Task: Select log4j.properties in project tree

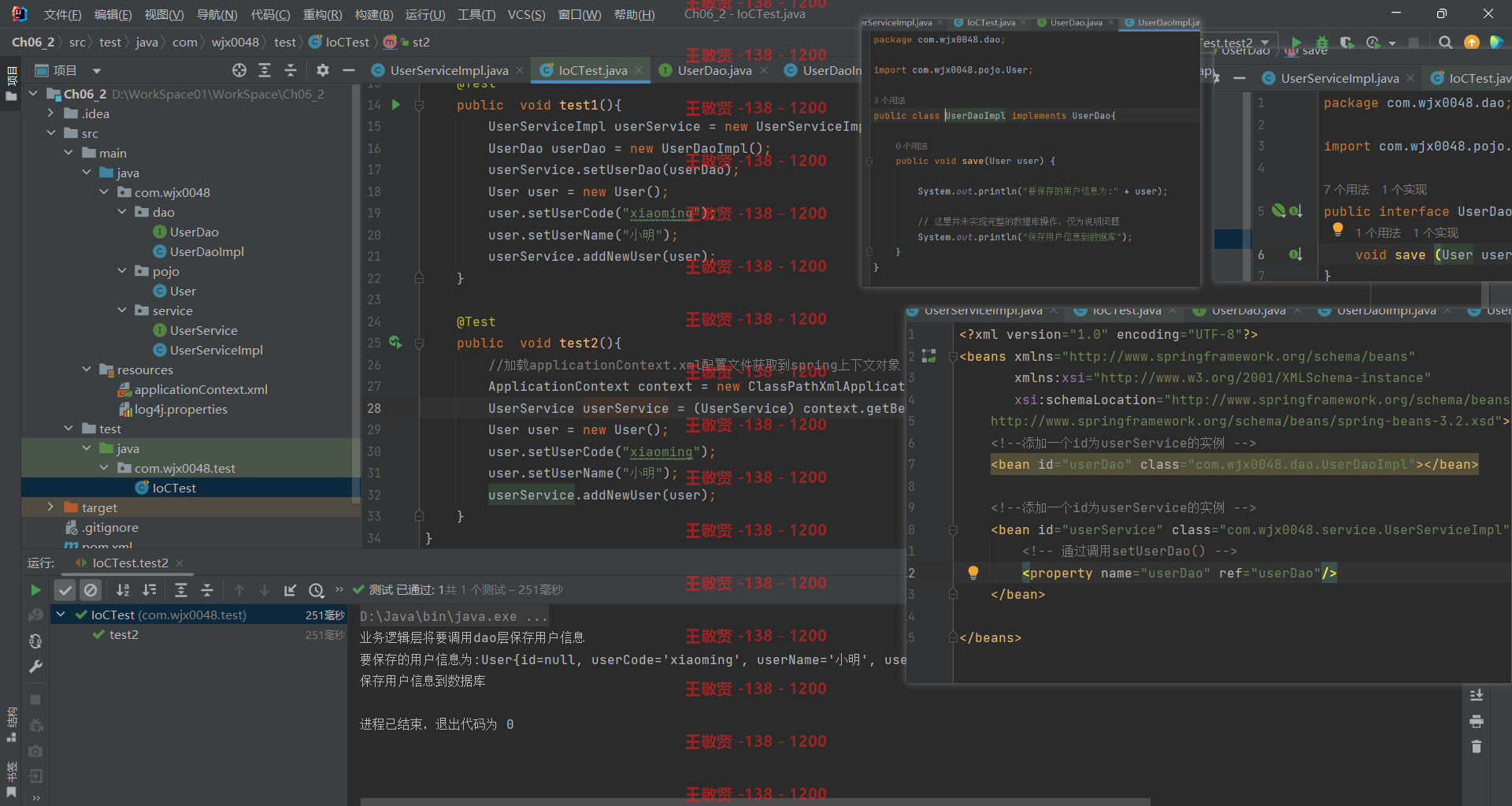Action: coord(180,409)
